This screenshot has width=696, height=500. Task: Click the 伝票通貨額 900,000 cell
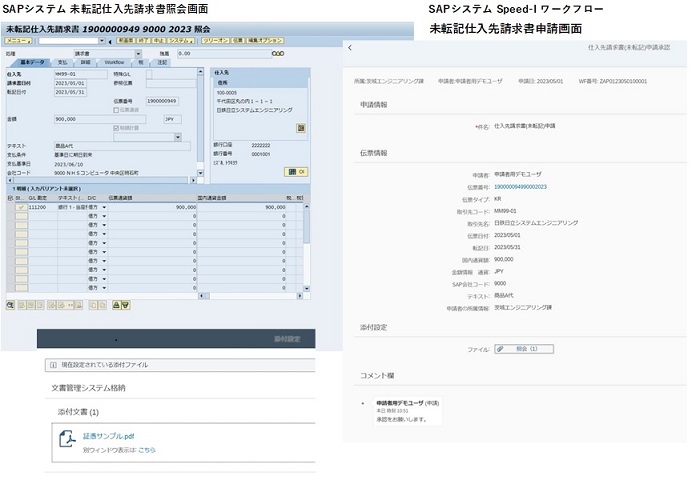[x=153, y=207]
